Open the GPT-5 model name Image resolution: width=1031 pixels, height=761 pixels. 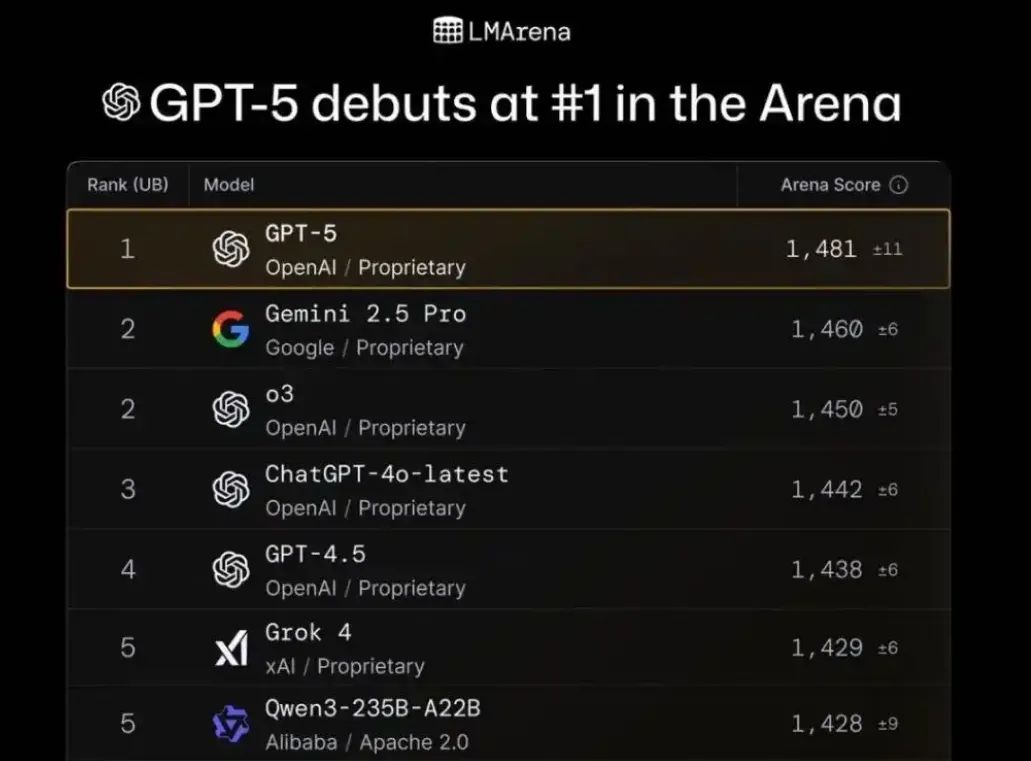[301, 234]
